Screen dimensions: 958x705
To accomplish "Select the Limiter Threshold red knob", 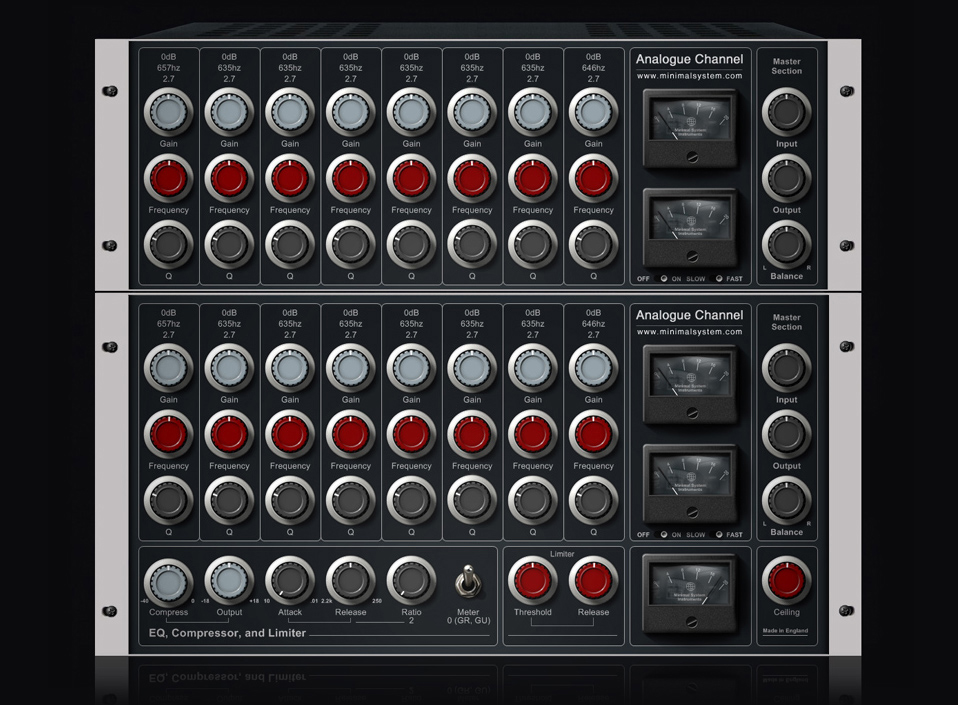I will click(x=533, y=581).
